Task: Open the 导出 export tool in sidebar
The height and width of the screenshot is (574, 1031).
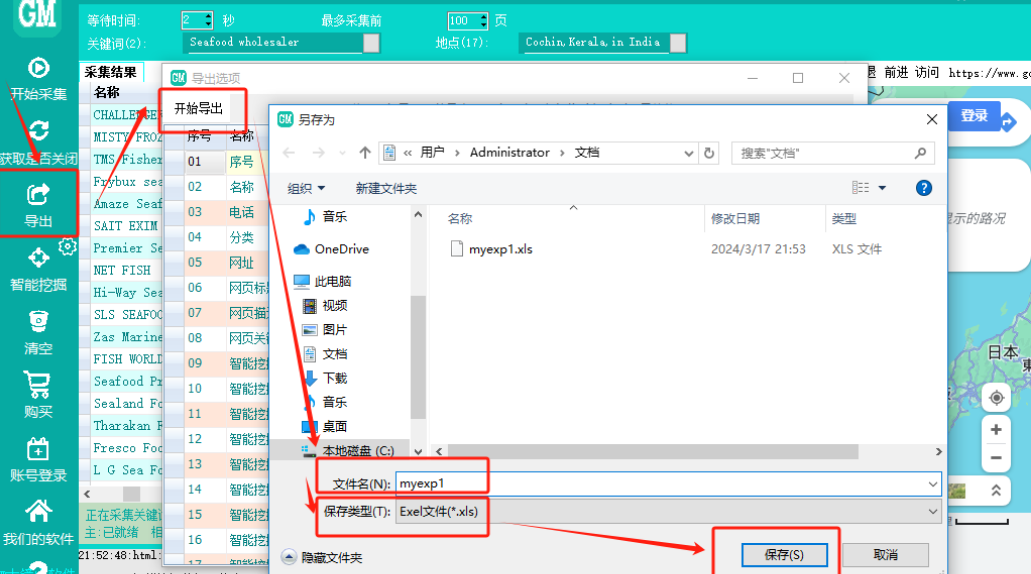Action: click(38, 204)
